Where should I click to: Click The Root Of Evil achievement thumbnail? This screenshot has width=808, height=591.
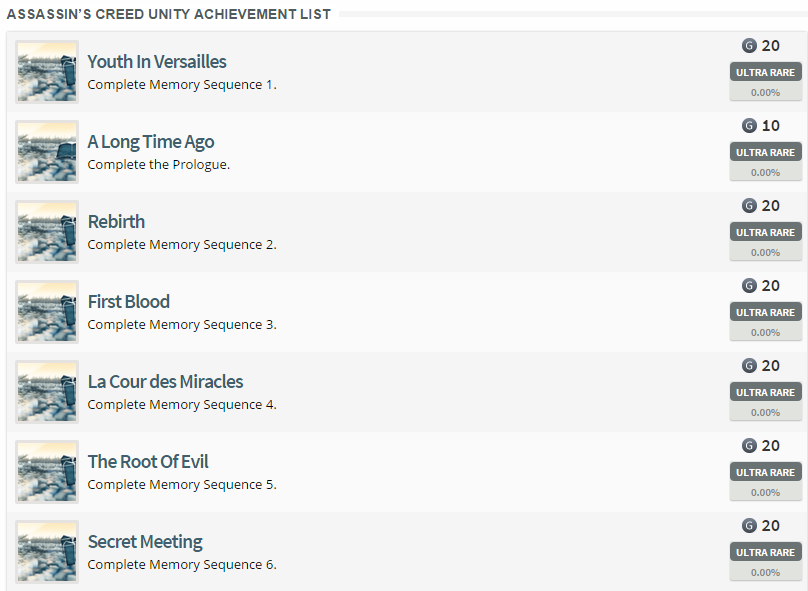pyautogui.click(x=46, y=471)
